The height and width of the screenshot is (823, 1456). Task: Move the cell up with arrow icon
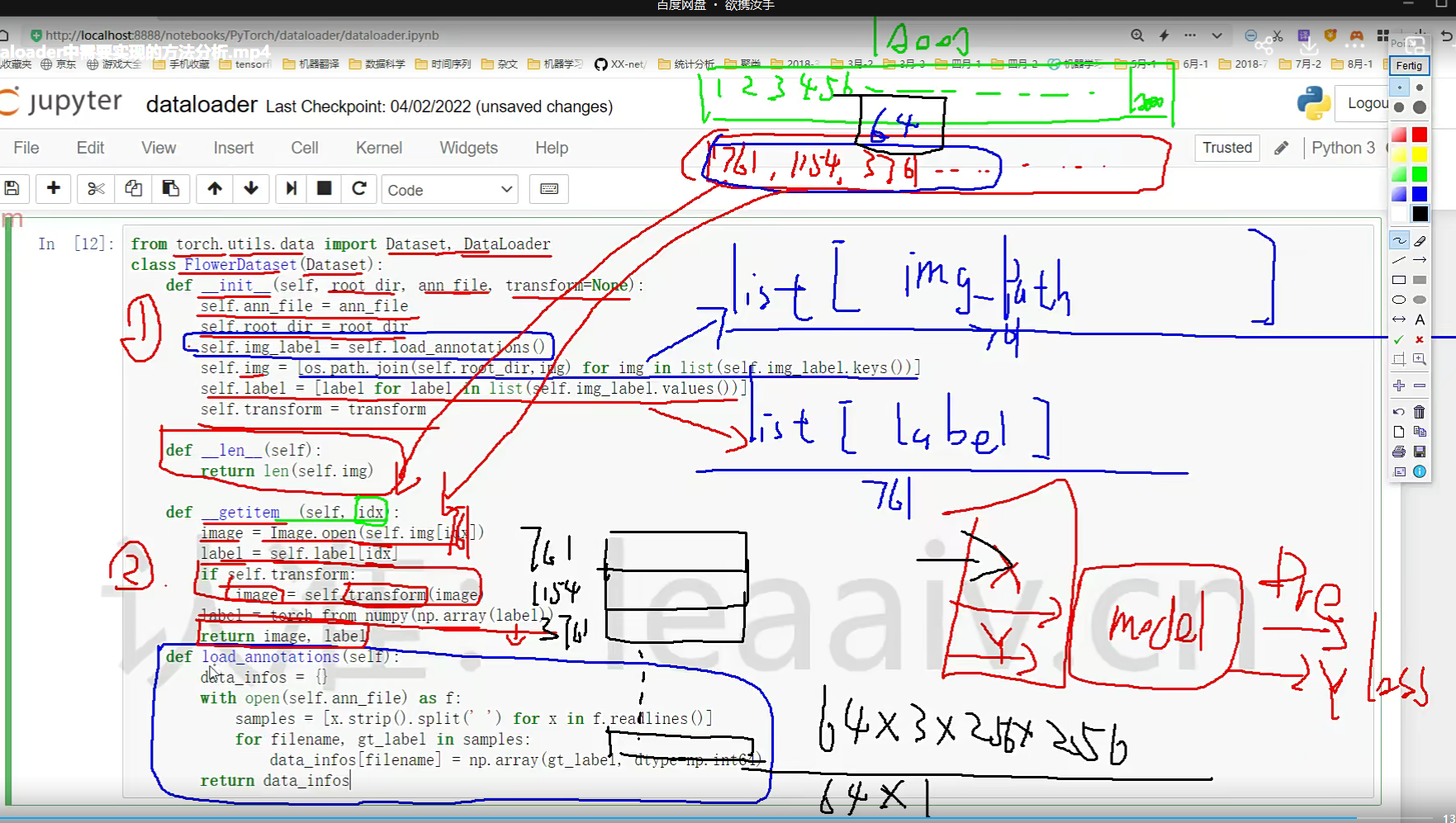215,189
